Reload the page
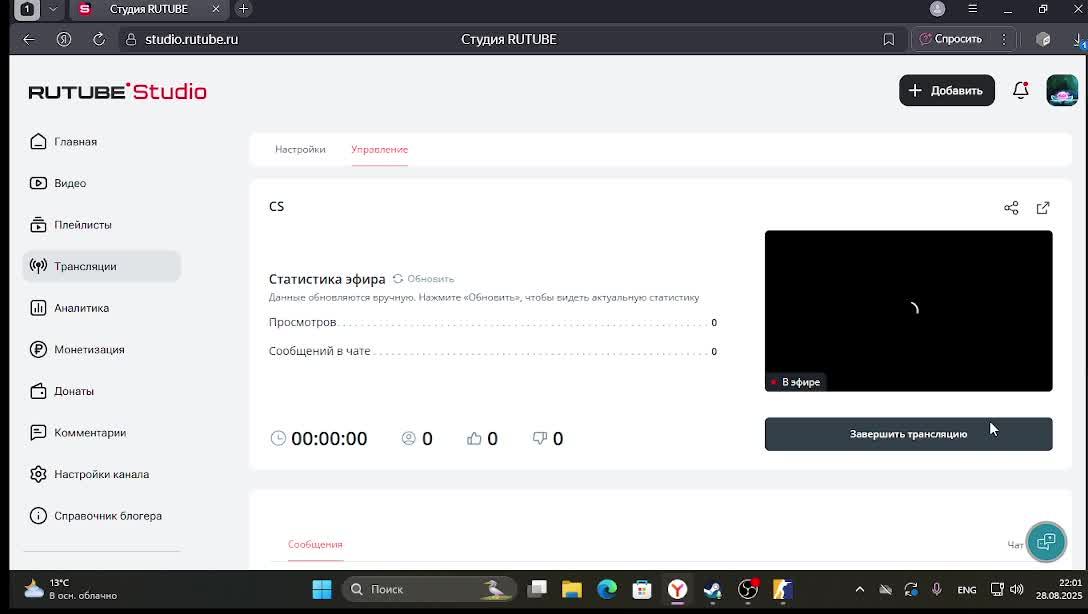Image resolution: width=1088 pixels, height=614 pixels. pyautogui.click(x=99, y=40)
